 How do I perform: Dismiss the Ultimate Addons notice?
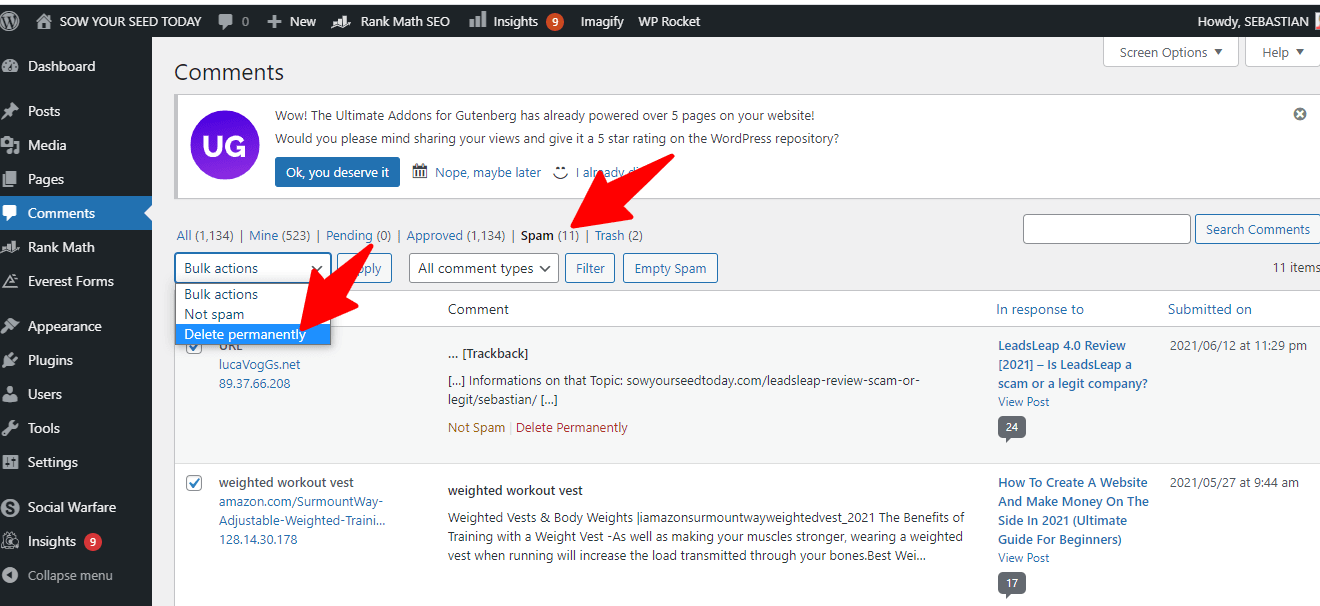pyautogui.click(x=1300, y=114)
